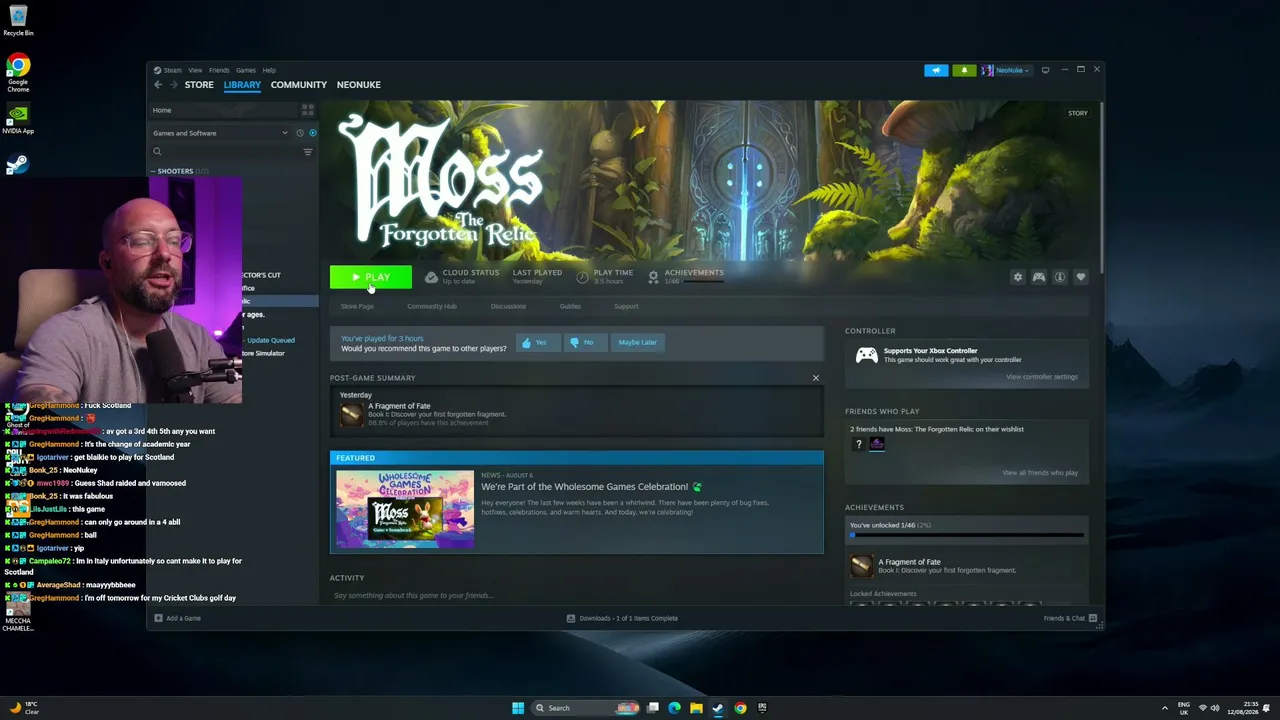Open the Store Page link
Screen dimensions: 1280x720
(x=357, y=306)
